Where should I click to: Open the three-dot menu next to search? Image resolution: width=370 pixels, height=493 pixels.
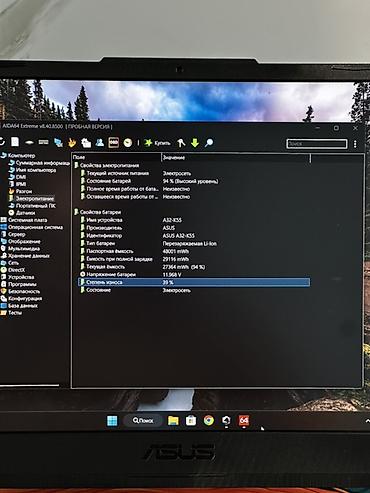click(355, 144)
